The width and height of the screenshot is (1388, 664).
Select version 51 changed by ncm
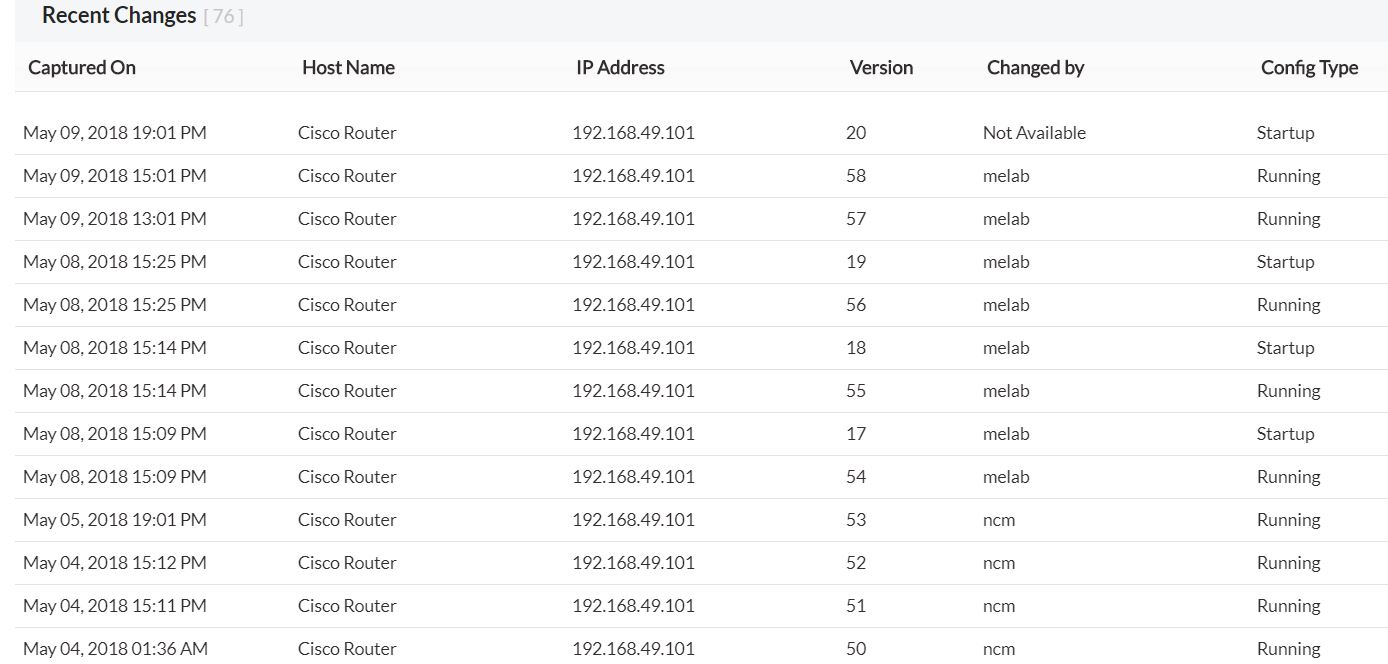(856, 606)
